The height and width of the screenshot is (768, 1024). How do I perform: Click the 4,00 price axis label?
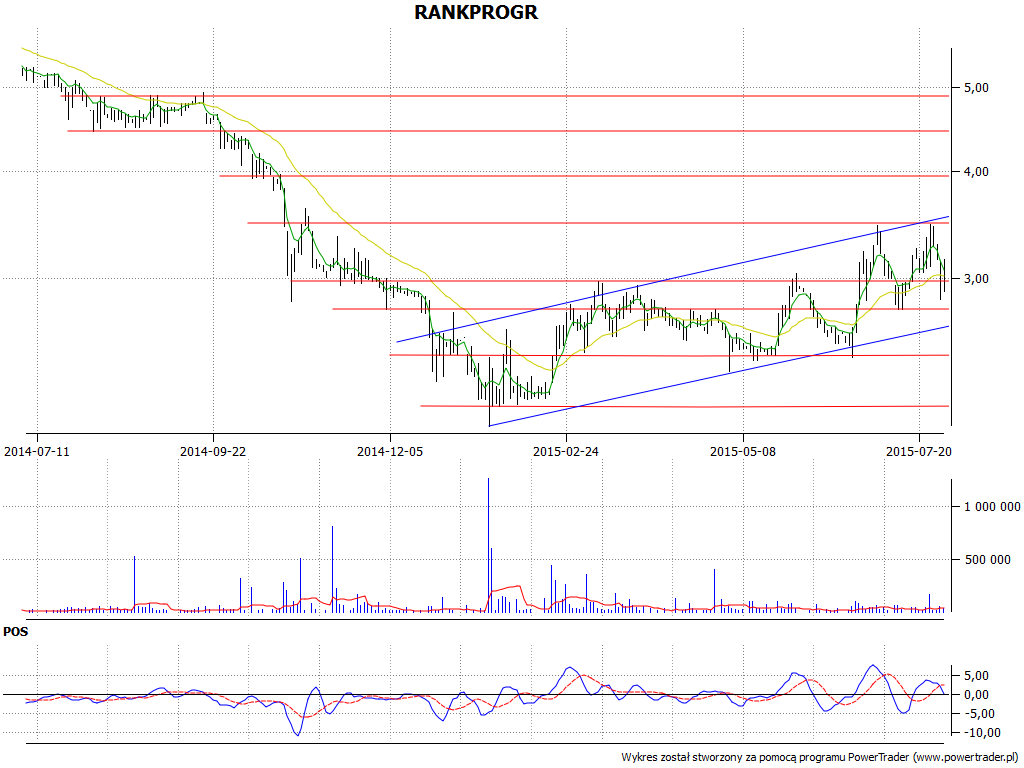976,172
